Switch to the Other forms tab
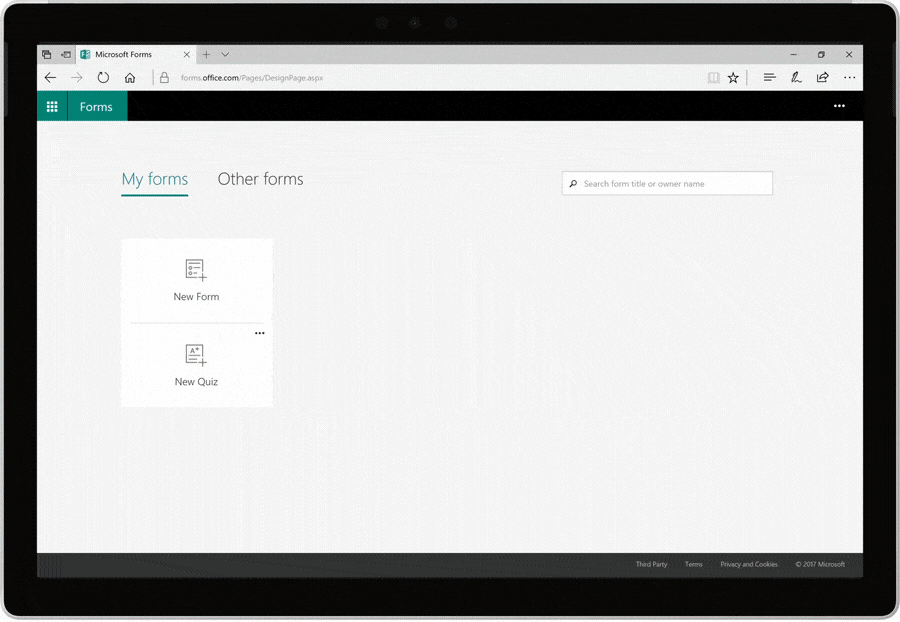The height and width of the screenshot is (622, 900). point(260,179)
